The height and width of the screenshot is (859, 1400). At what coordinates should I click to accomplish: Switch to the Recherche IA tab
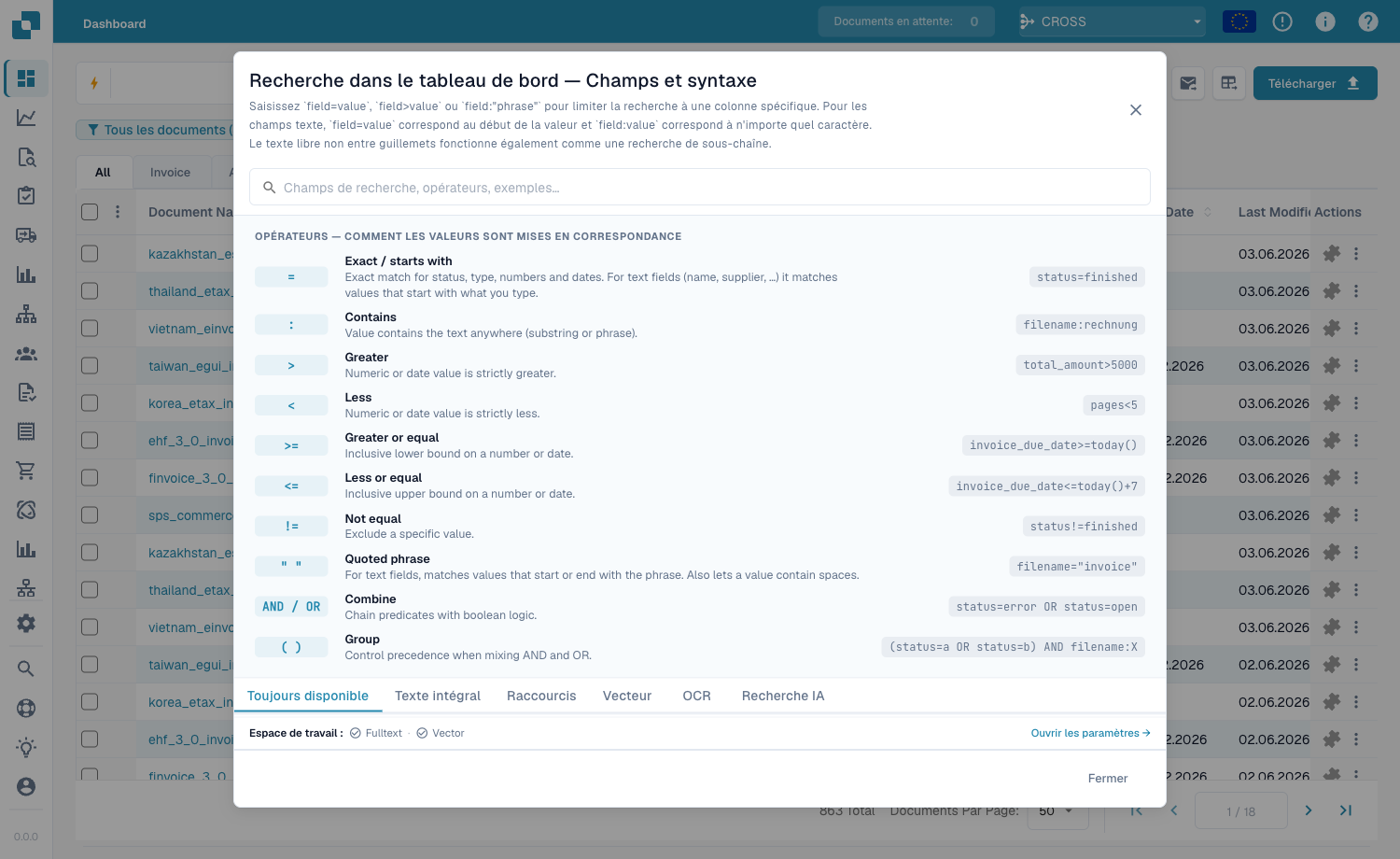(x=783, y=696)
